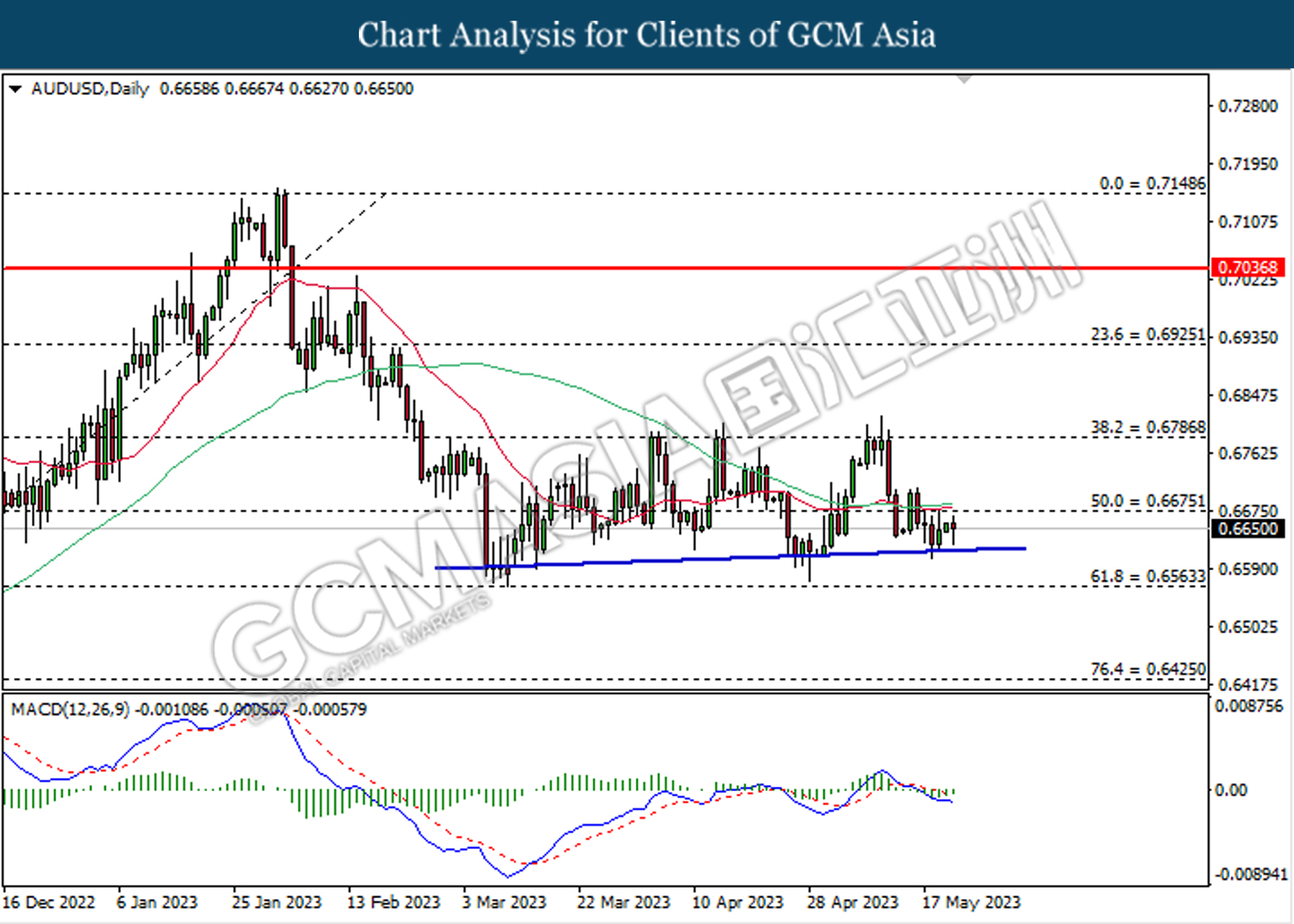The width and height of the screenshot is (1294, 924).
Task: Click the 25 Jan 2023 date label
Action: click(x=276, y=902)
